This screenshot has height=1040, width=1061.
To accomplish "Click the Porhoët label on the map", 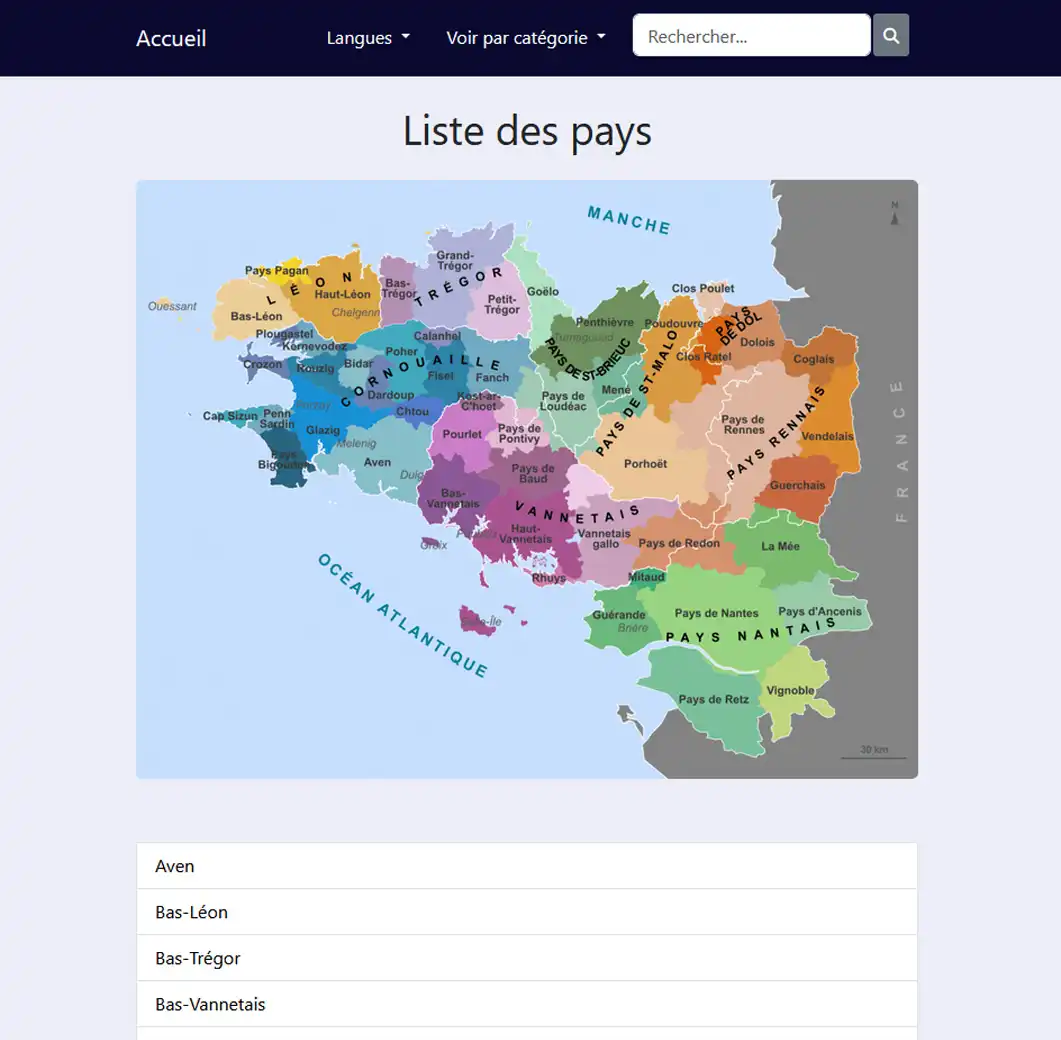I will [645, 464].
